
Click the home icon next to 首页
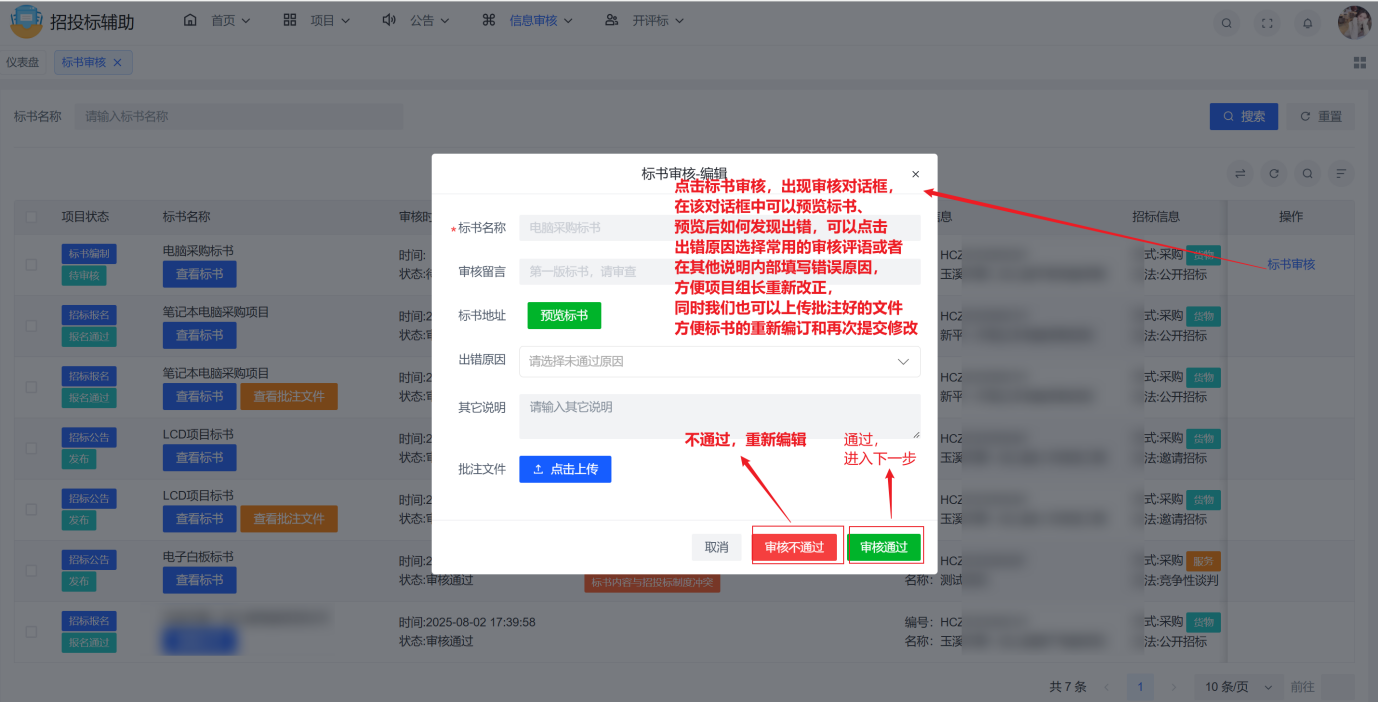pos(189,18)
